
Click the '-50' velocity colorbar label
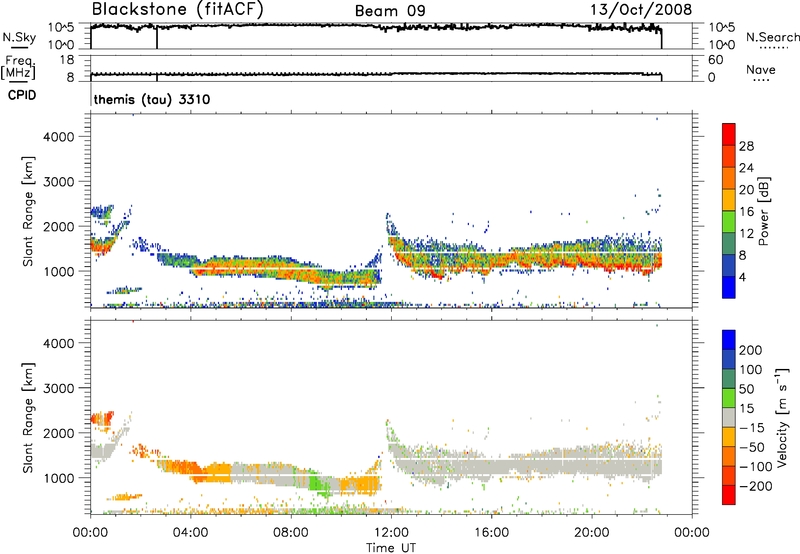coord(752,447)
